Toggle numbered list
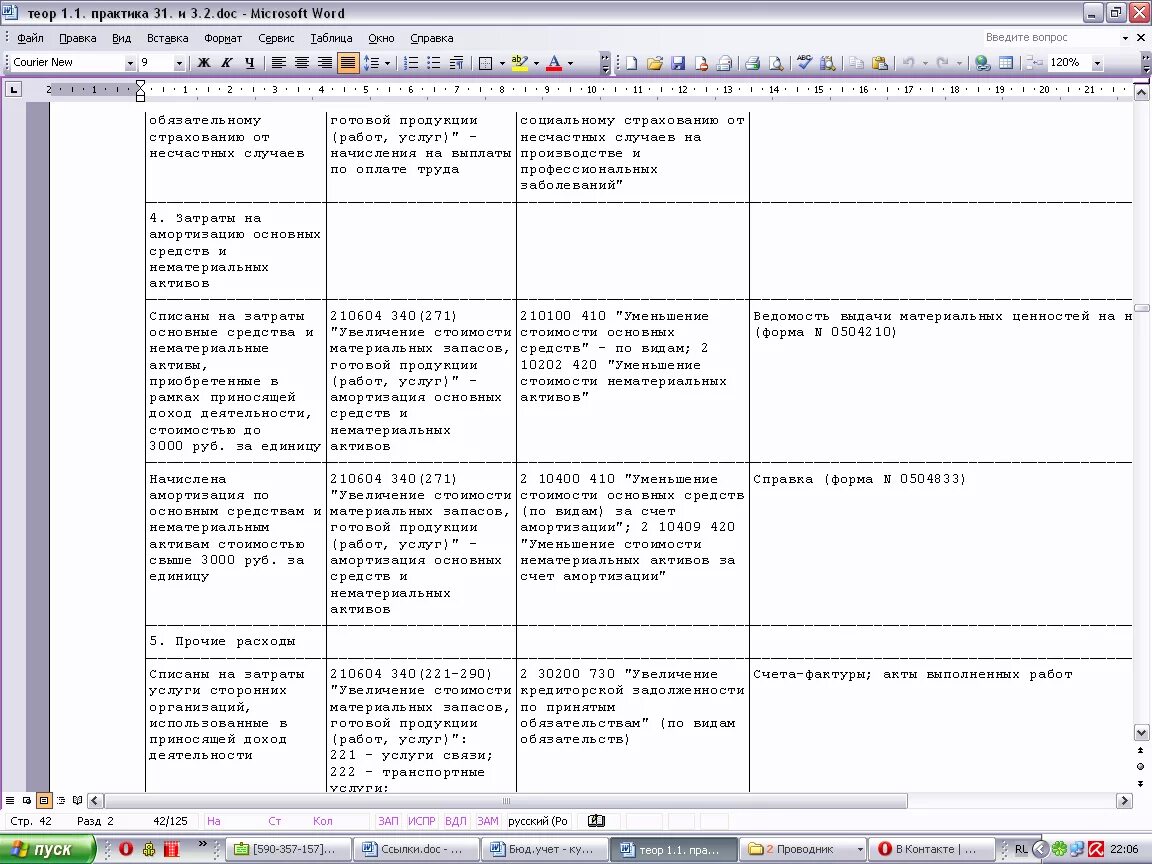Image resolution: width=1152 pixels, height=864 pixels. [411, 63]
